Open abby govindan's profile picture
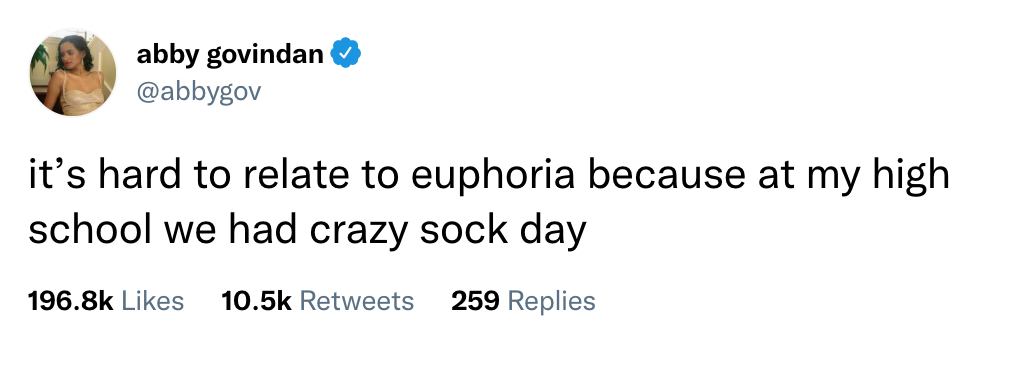The image size is (1019, 376). point(73,73)
